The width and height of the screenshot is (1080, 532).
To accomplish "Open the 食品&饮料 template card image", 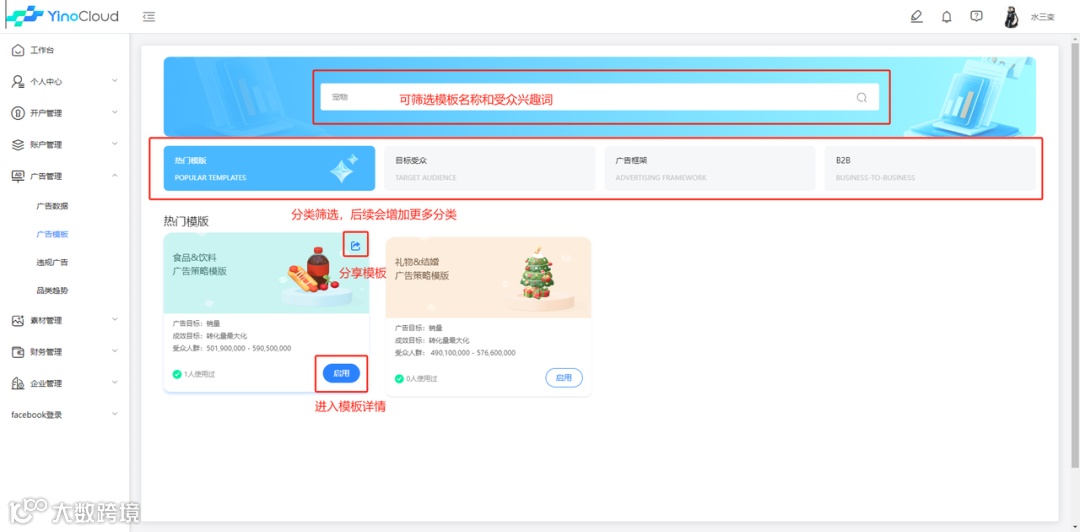I will [267, 273].
